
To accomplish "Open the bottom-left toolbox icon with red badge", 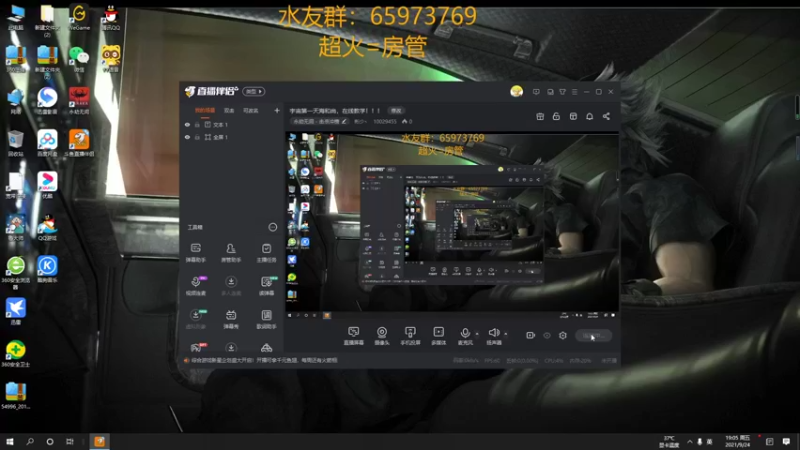I will 196,347.
